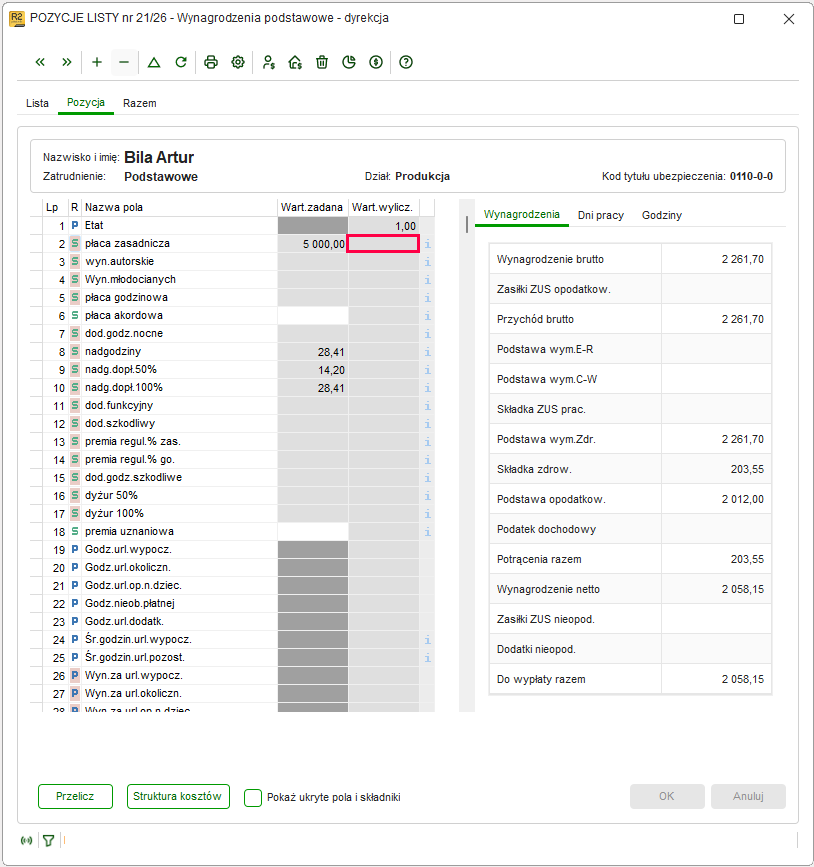Open the info icon for the nadgodziny row

coord(427,352)
